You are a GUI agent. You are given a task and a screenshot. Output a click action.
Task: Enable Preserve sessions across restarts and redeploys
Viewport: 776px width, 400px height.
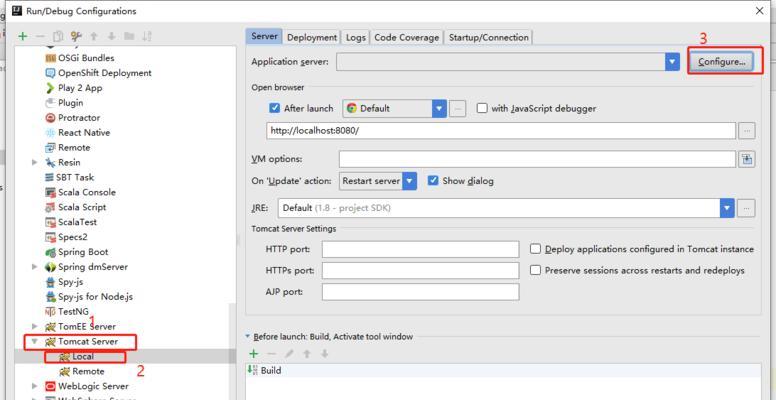pyautogui.click(x=535, y=270)
